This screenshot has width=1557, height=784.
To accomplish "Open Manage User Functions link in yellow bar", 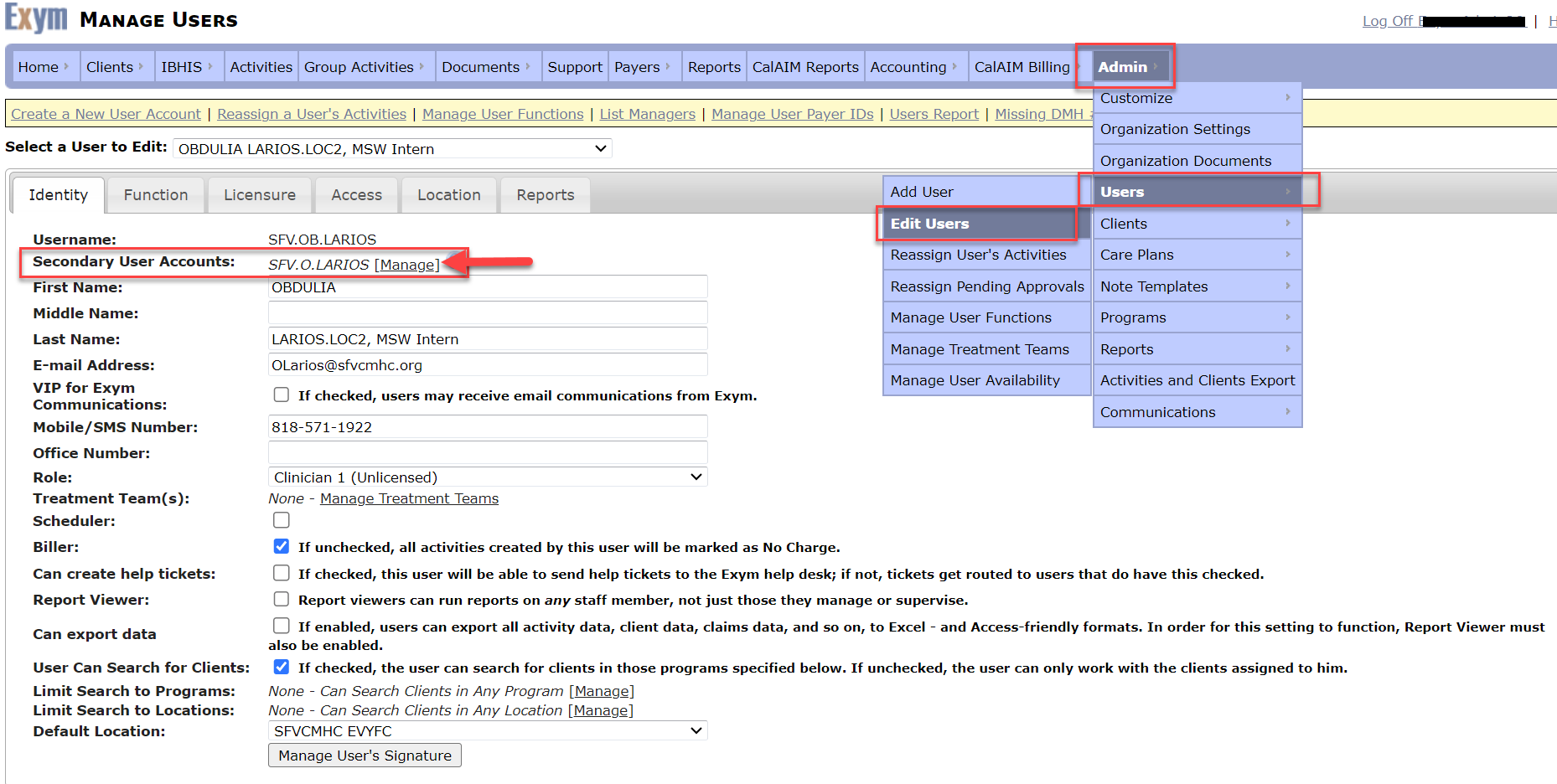I will pyautogui.click(x=503, y=114).
